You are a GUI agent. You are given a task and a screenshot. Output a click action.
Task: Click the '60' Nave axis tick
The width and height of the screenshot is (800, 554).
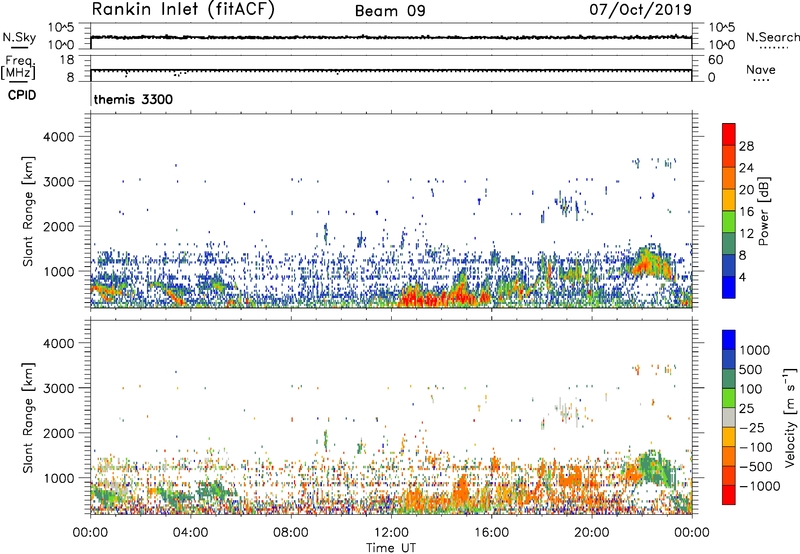tap(715, 60)
